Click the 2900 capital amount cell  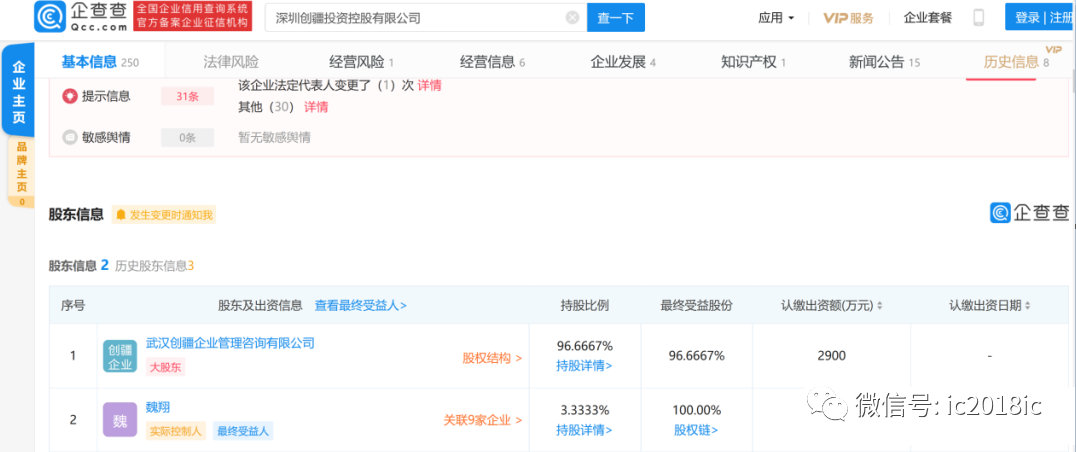(832, 356)
